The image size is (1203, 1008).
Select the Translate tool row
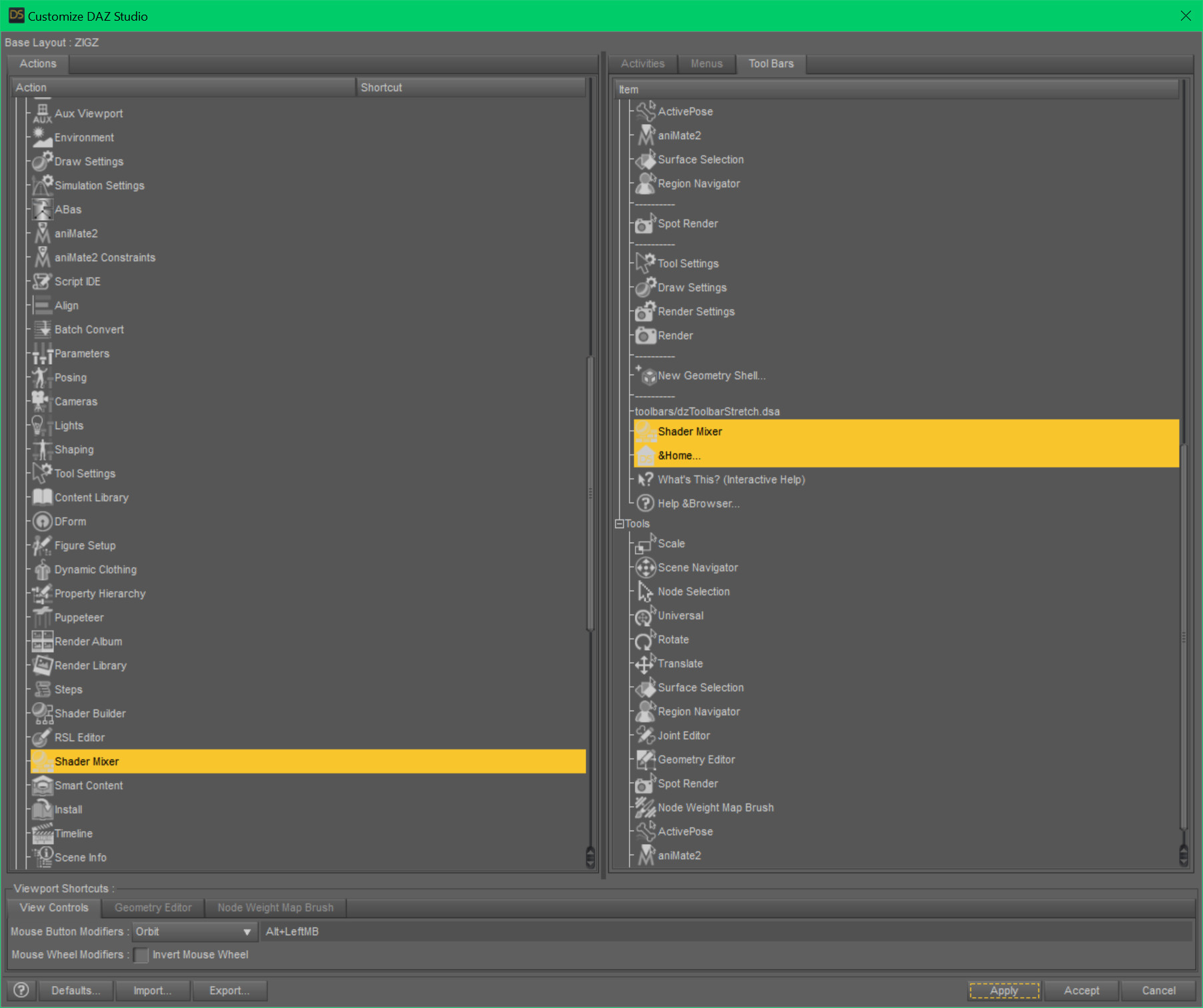click(680, 663)
